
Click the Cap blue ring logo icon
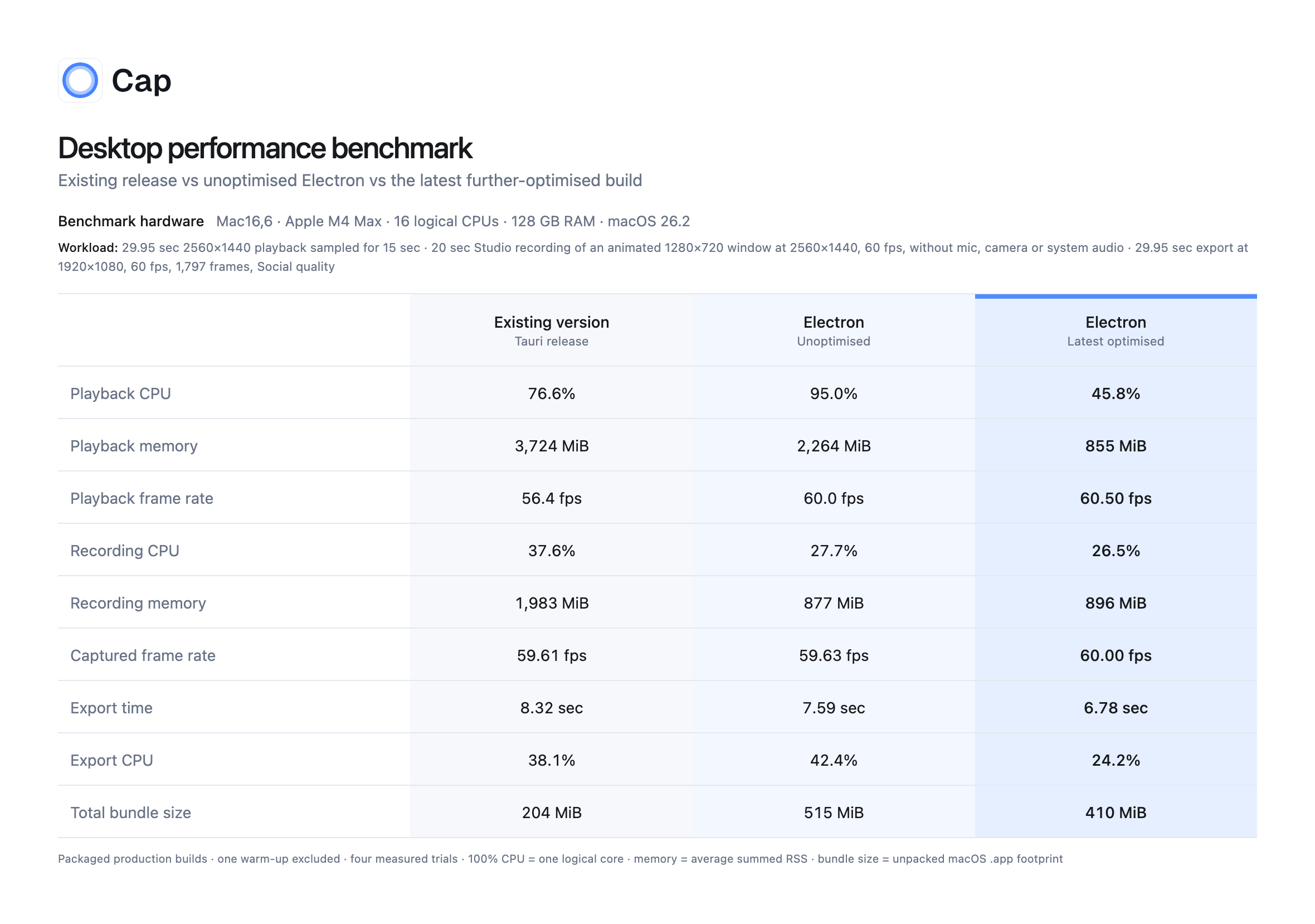tap(80, 80)
